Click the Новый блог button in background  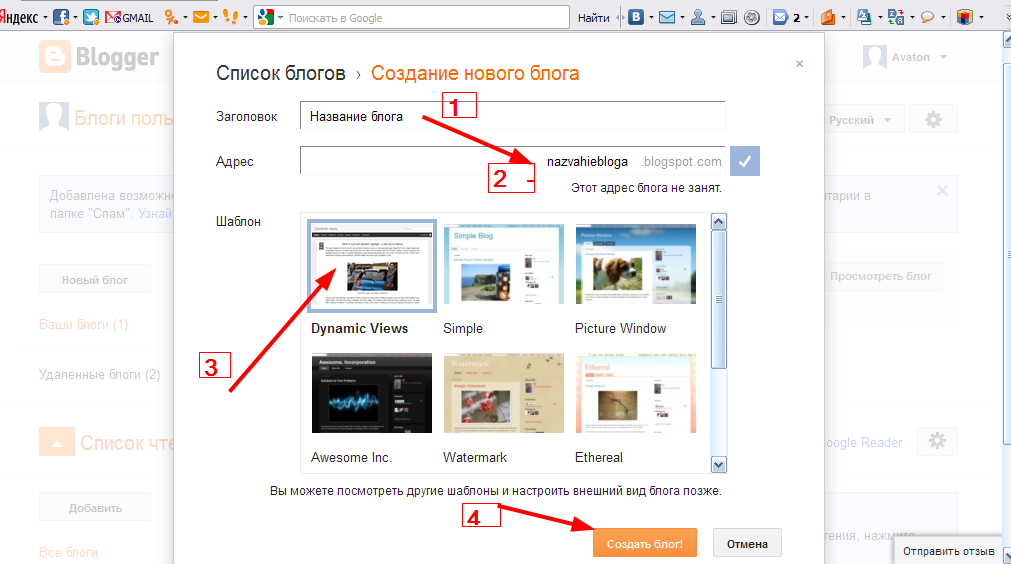click(x=95, y=280)
